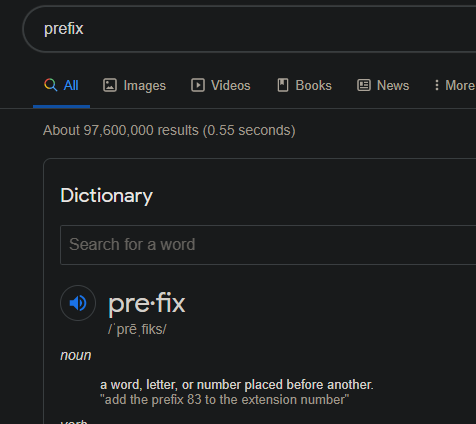Screen dimensions: 476x424
Task: Click the three-dot icon beside More
Action: pyautogui.click(x=436, y=85)
